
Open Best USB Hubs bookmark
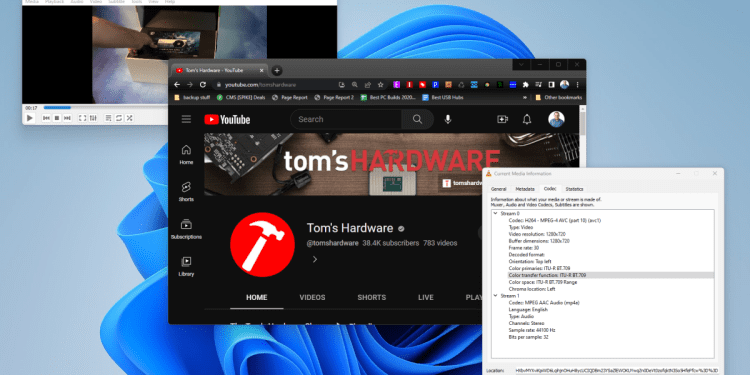pos(442,98)
